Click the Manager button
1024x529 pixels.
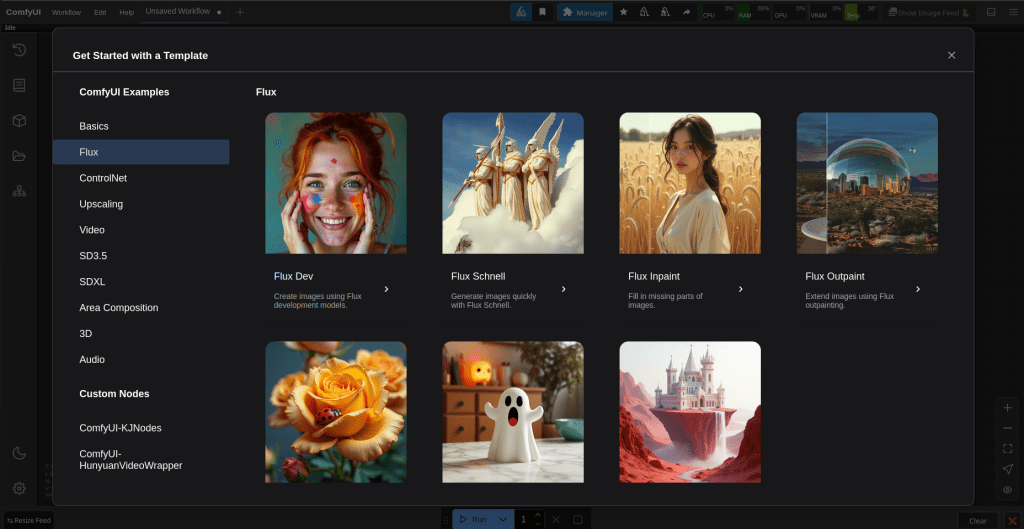click(x=585, y=12)
